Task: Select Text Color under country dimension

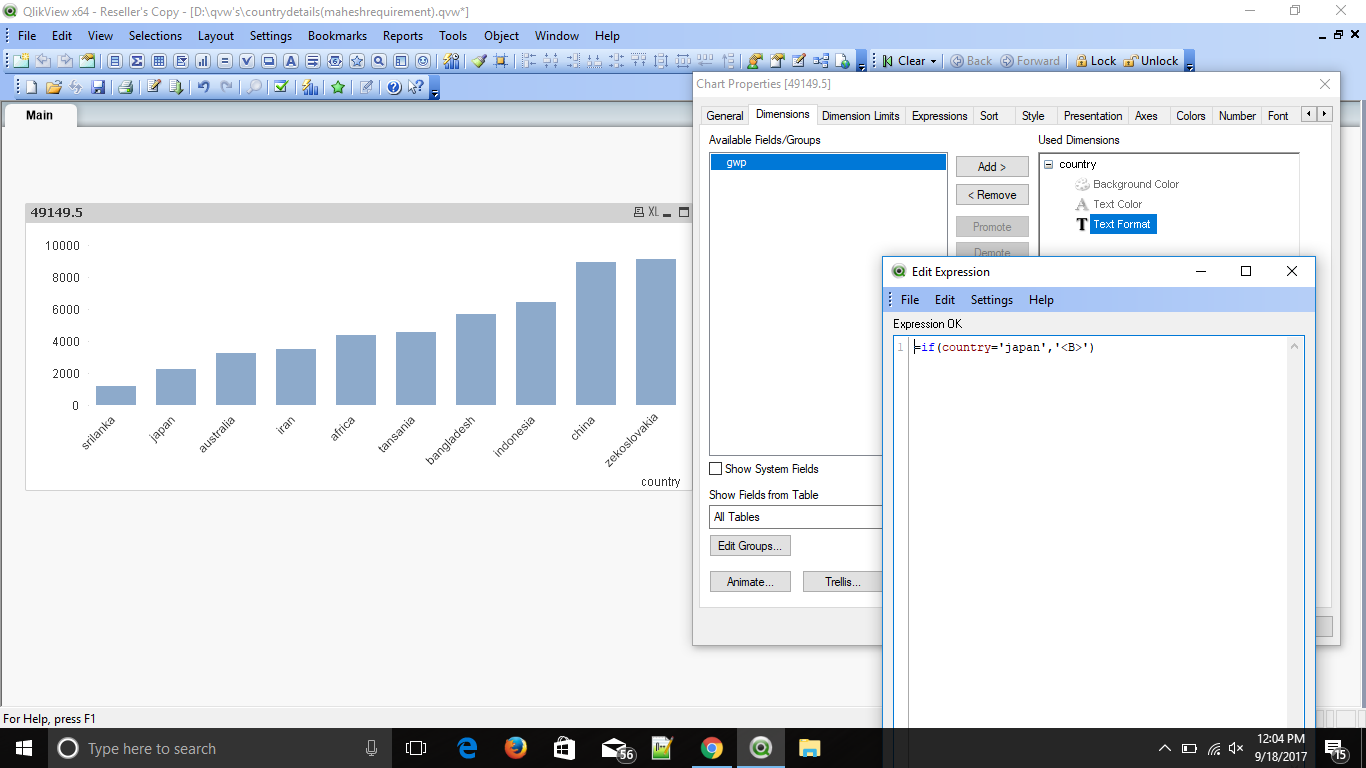Action: pos(1117,204)
